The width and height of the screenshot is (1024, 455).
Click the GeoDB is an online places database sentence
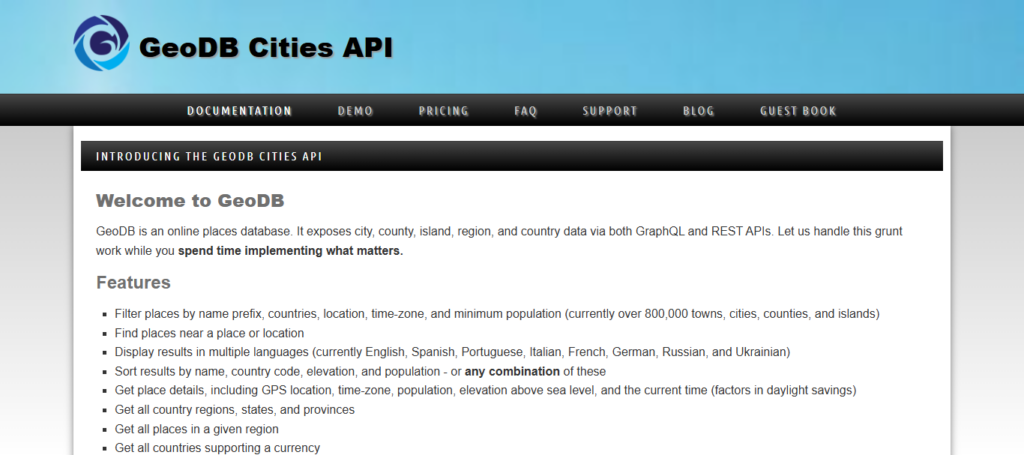(x=194, y=232)
